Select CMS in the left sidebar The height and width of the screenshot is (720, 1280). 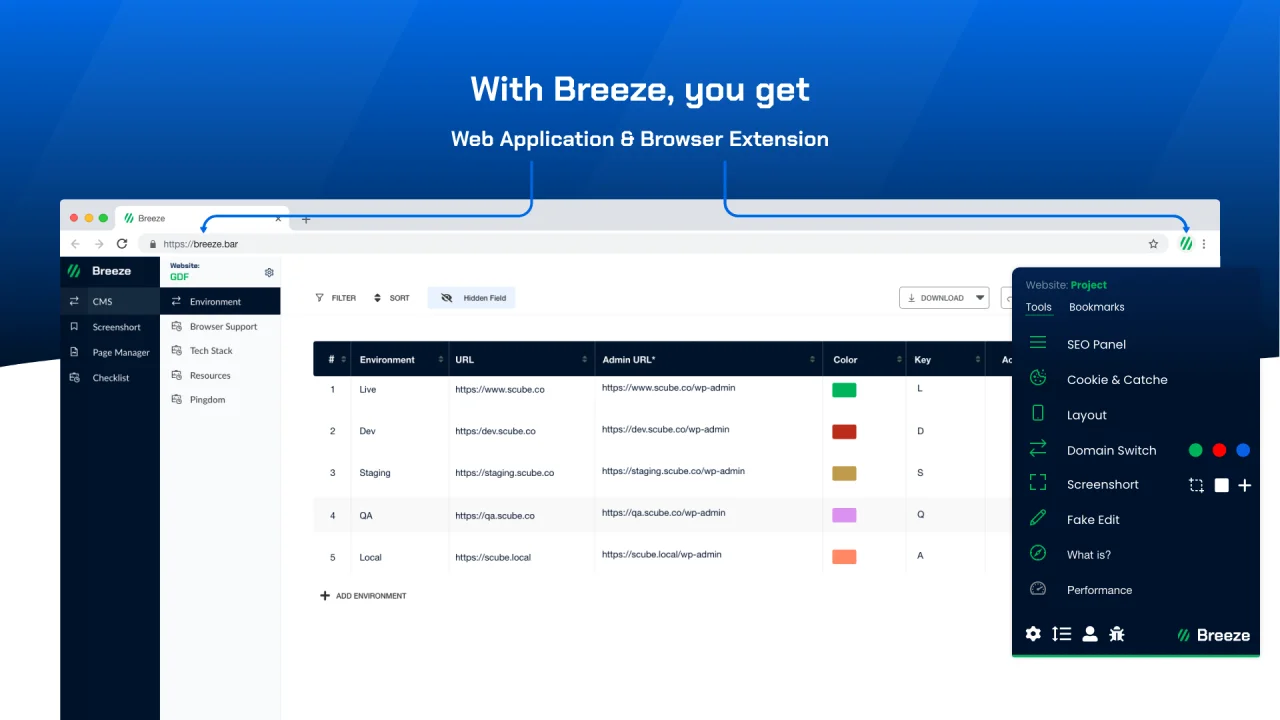pyautogui.click(x=110, y=301)
